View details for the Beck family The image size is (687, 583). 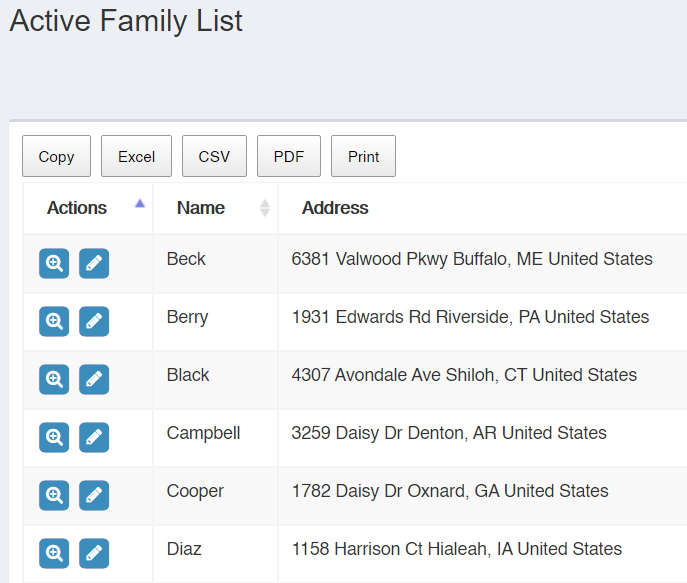54,263
